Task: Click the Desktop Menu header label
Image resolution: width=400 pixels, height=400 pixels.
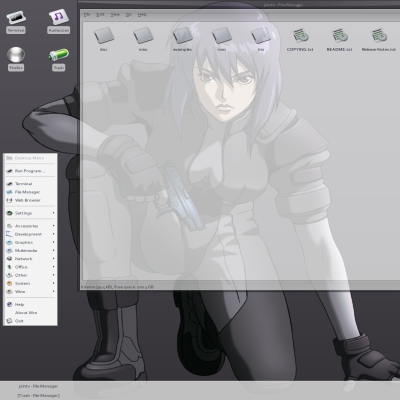Action: click(x=30, y=158)
